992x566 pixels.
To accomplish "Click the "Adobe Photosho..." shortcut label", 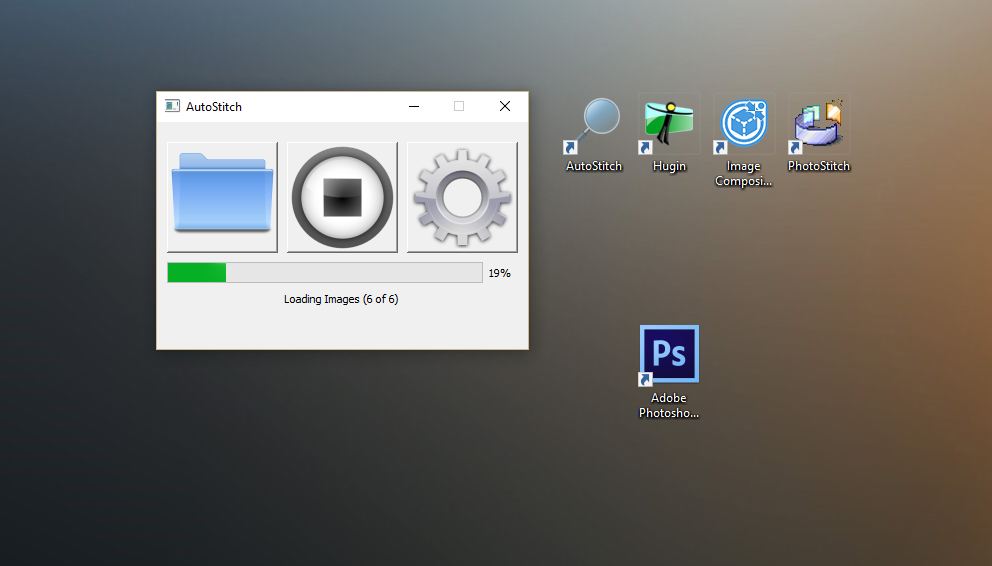I will 669,405.
